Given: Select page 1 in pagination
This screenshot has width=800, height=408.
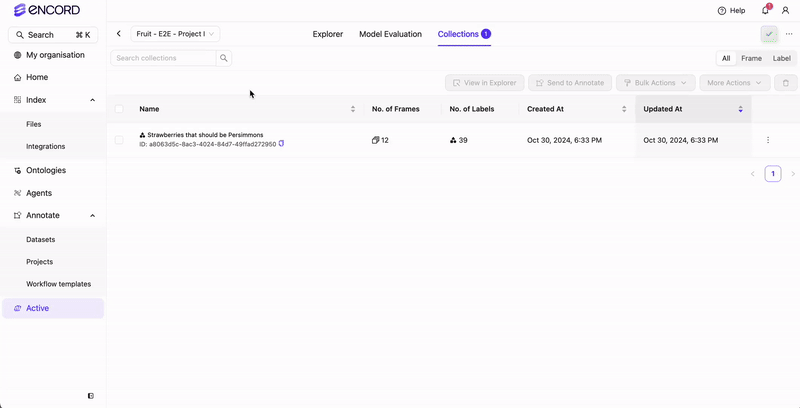Looking at the screenshot, I should [773, 174].
